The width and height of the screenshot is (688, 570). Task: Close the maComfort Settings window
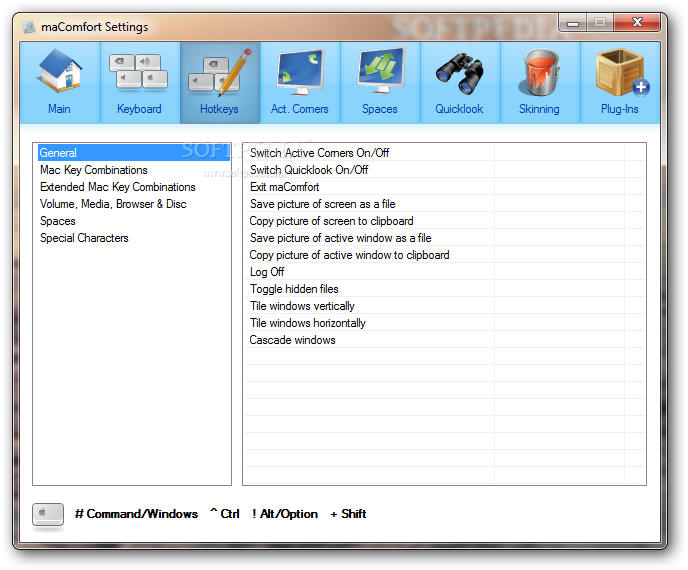(637, 22)
